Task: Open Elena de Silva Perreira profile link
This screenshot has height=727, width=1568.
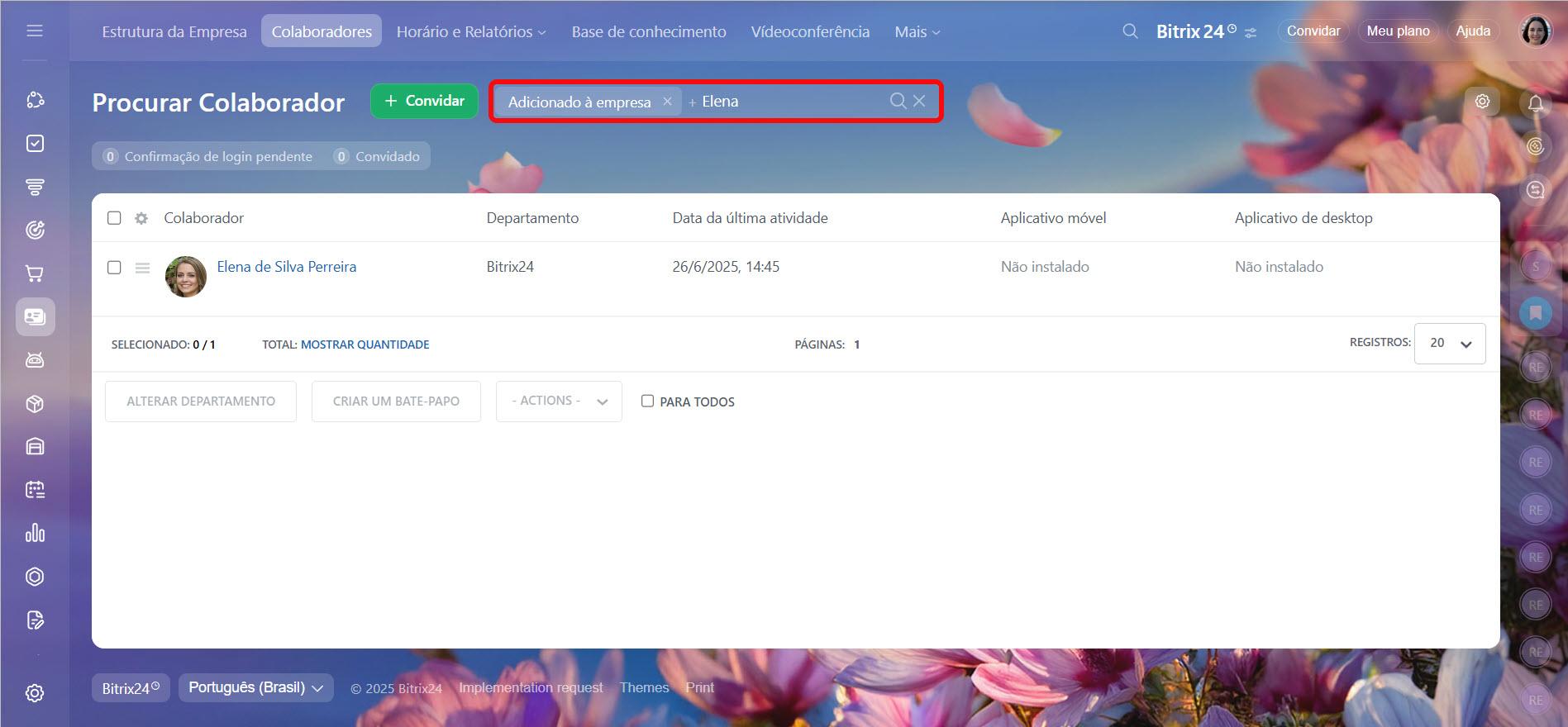Action: point(287,267)
